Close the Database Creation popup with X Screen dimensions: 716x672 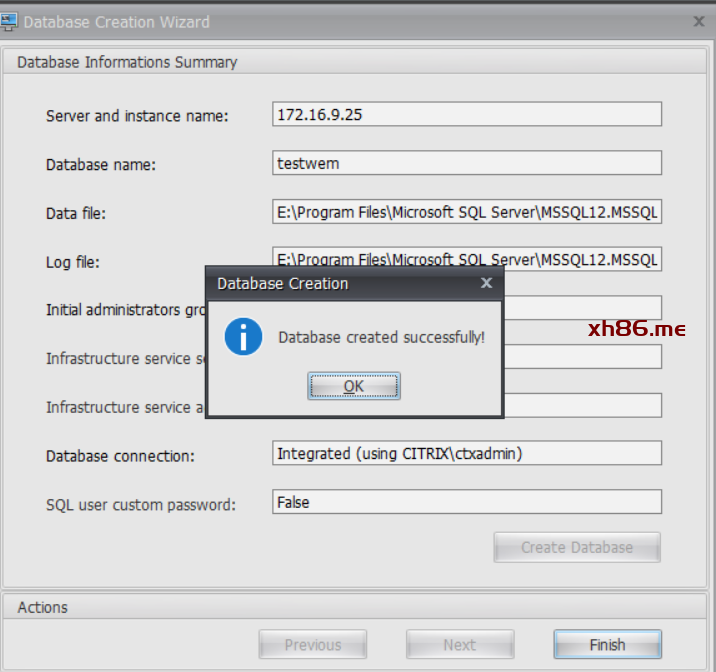[x=486, y=283]
